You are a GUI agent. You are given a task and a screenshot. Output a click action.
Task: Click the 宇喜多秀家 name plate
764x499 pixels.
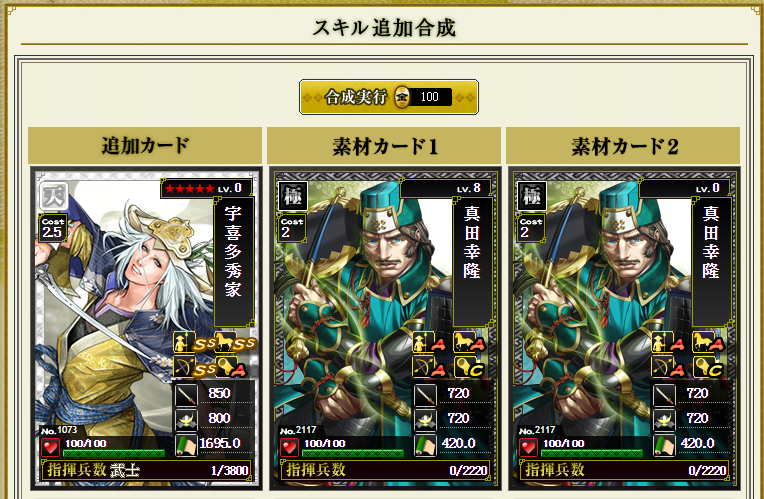[233, 262]
